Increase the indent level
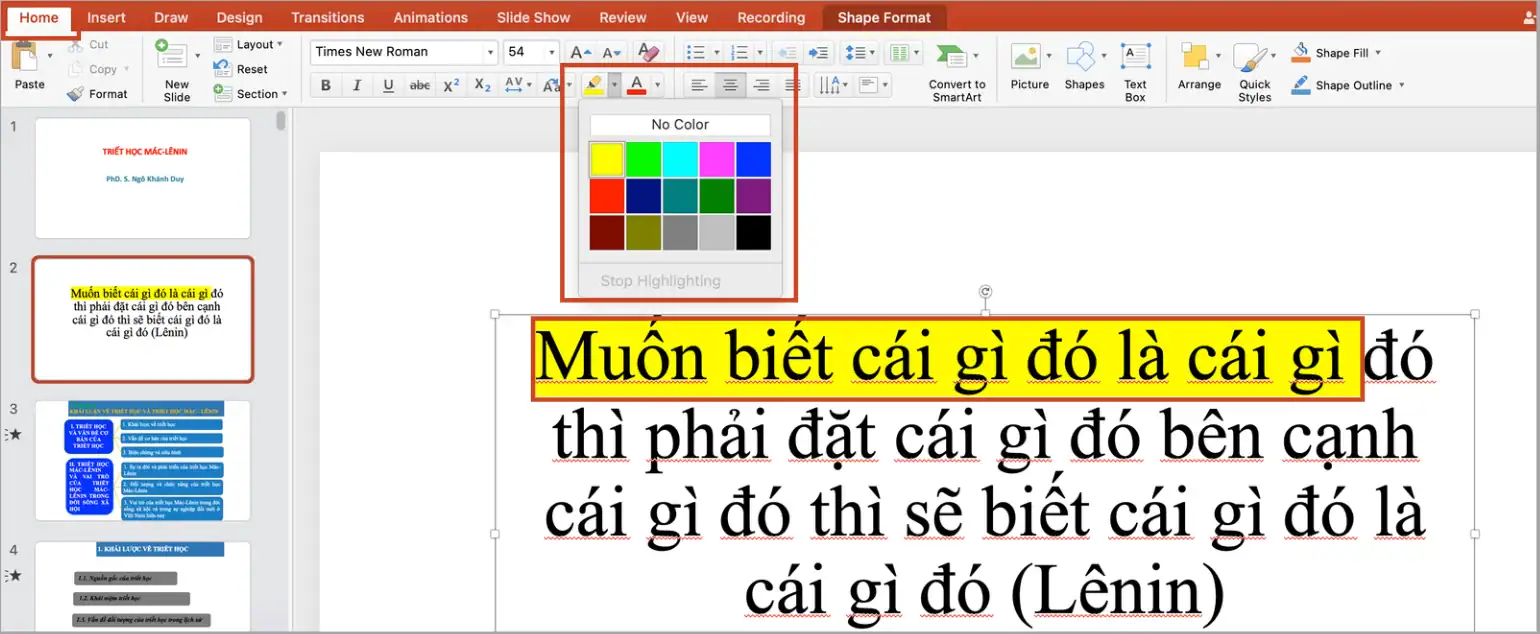This screenshot has width=1540, height=634. click(x=819, y=52)
